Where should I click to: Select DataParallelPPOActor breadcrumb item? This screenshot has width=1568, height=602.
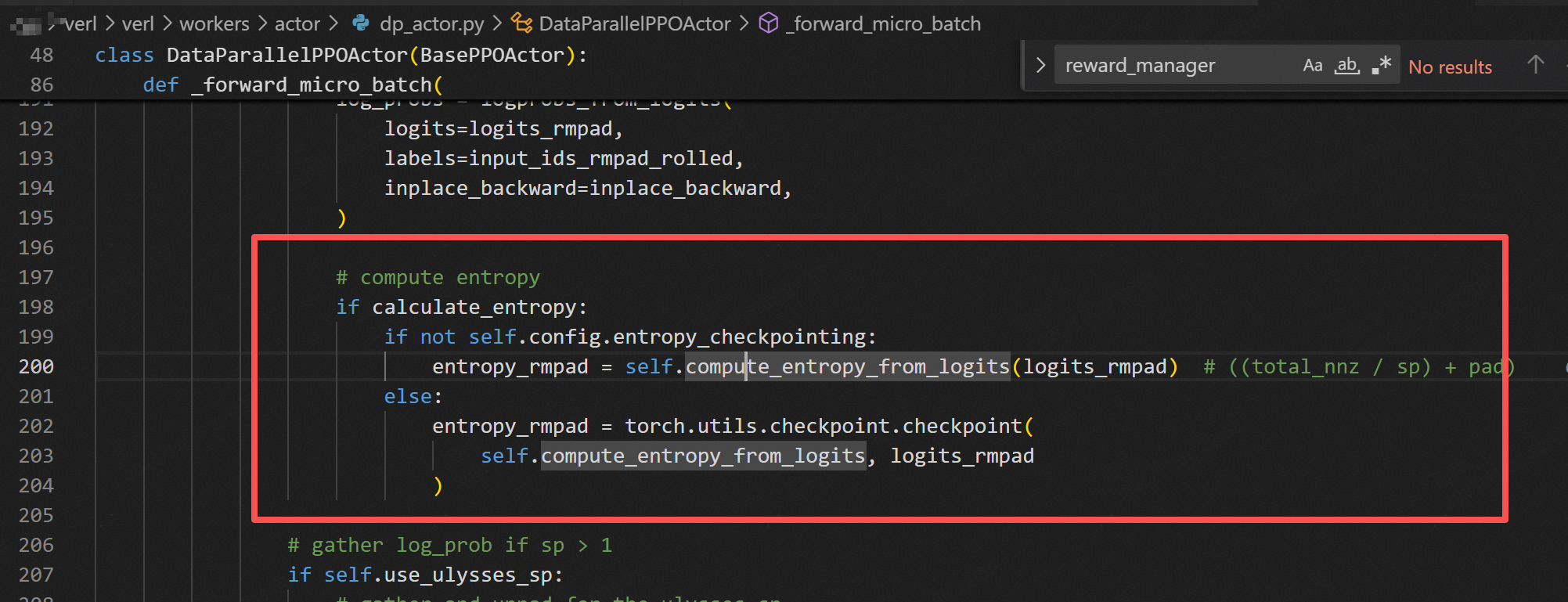(634, 24)
